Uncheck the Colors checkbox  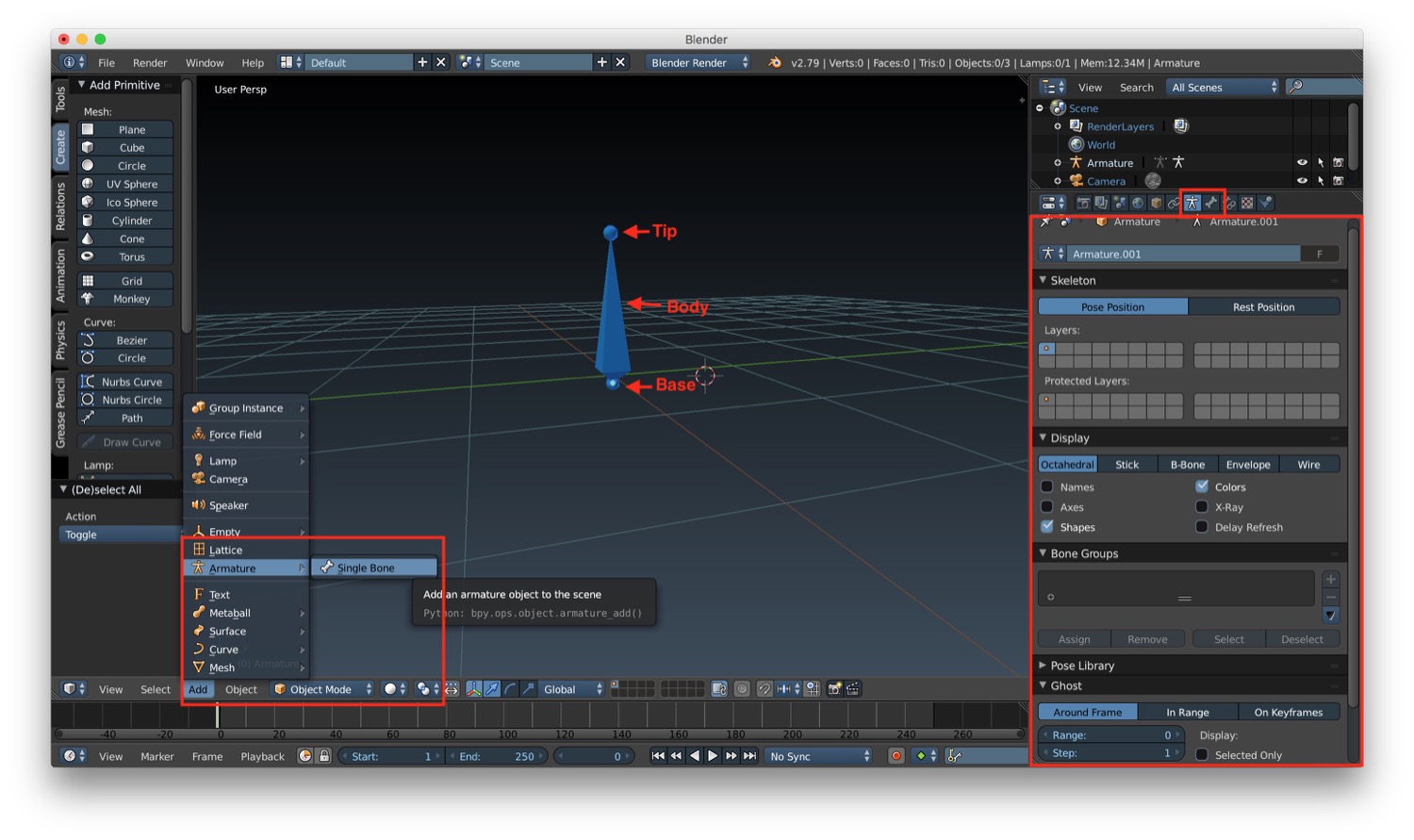pos(1202,486)
